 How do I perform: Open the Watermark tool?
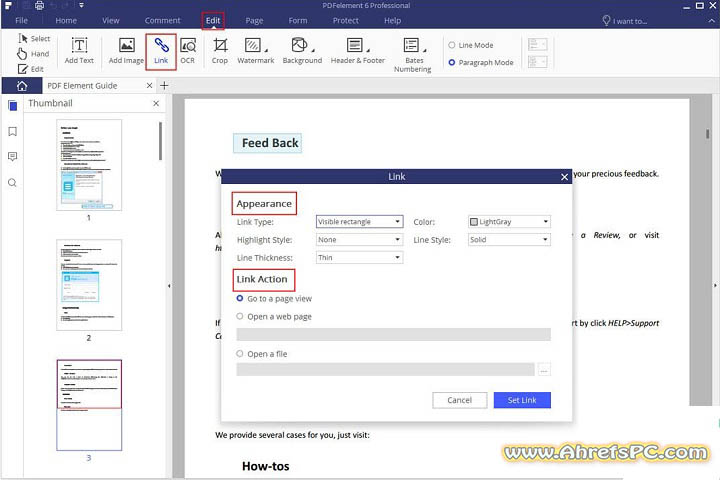coord(255,51)
